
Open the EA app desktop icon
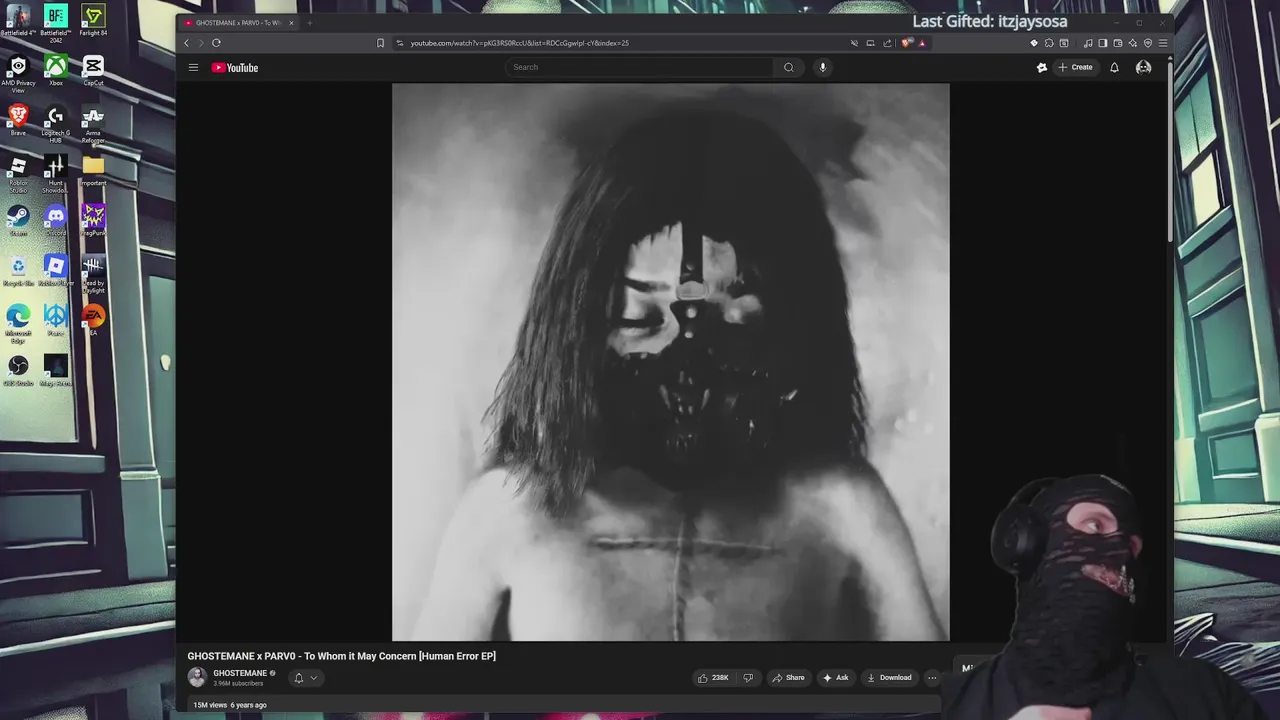[x=93, y=321]
